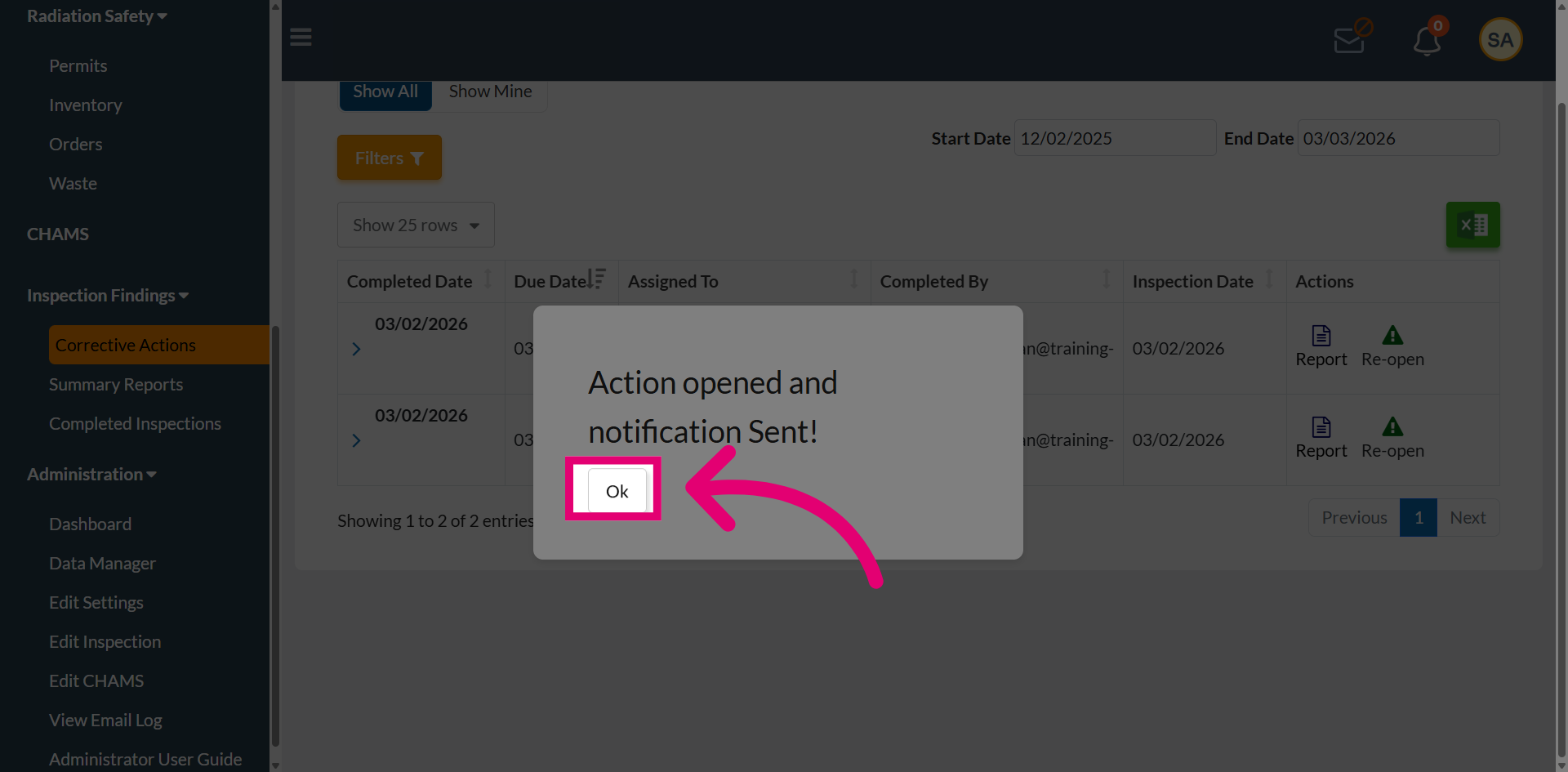This screenshot has height=772, width=1568.
Task: Click the End Date input field
Action: 1398,138
